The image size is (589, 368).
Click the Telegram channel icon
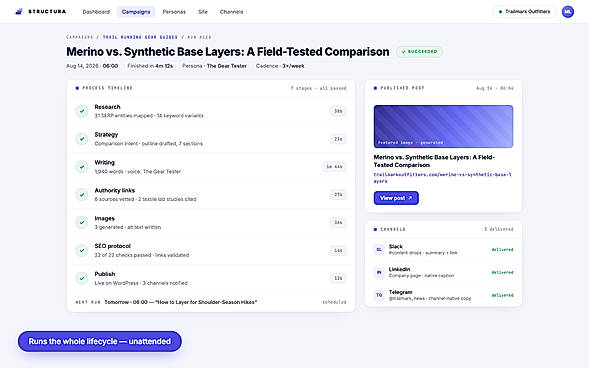pos(379,295)
